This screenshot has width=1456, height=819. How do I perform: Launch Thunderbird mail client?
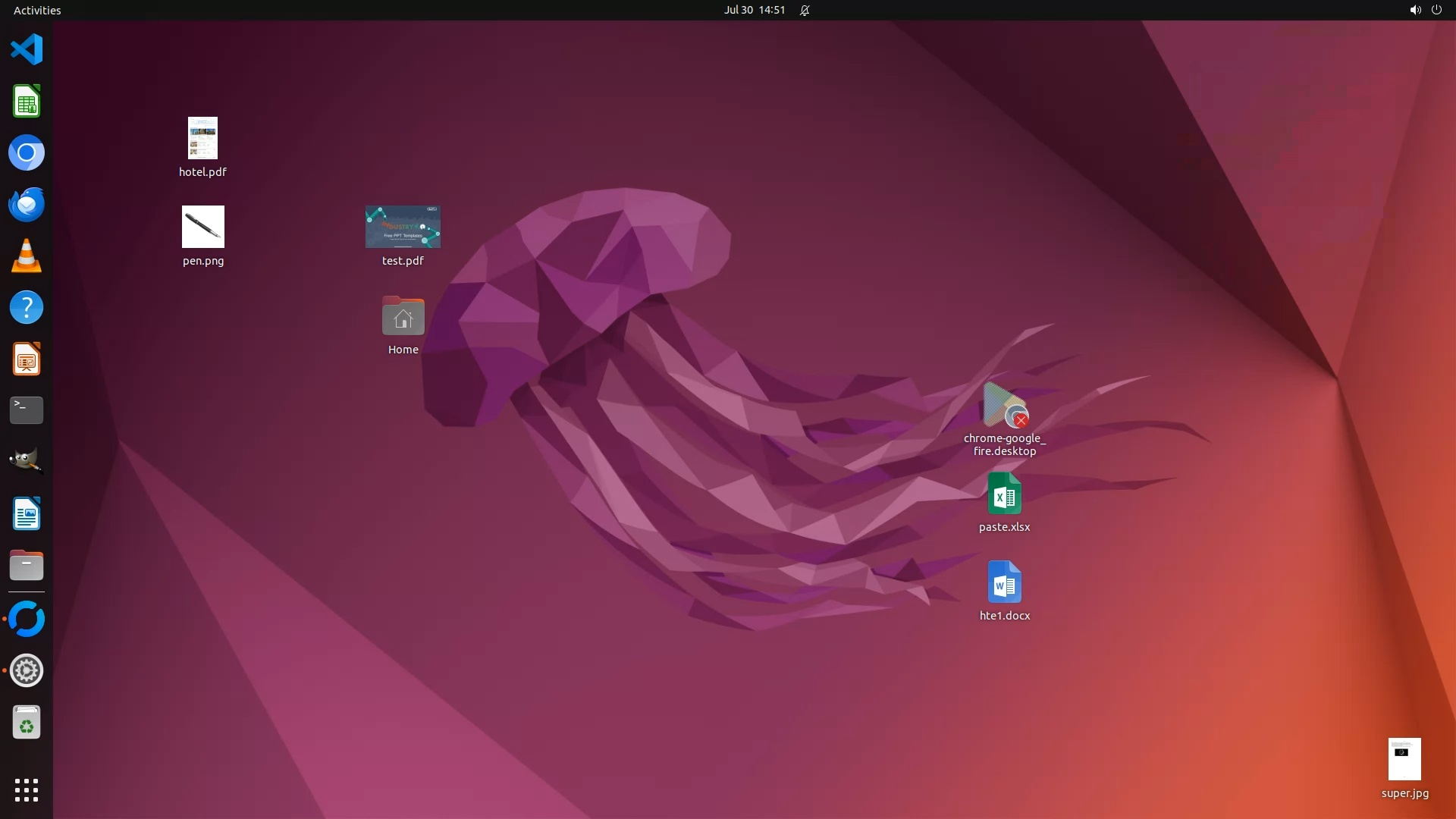pyautogui.click(x=27, y=205)
